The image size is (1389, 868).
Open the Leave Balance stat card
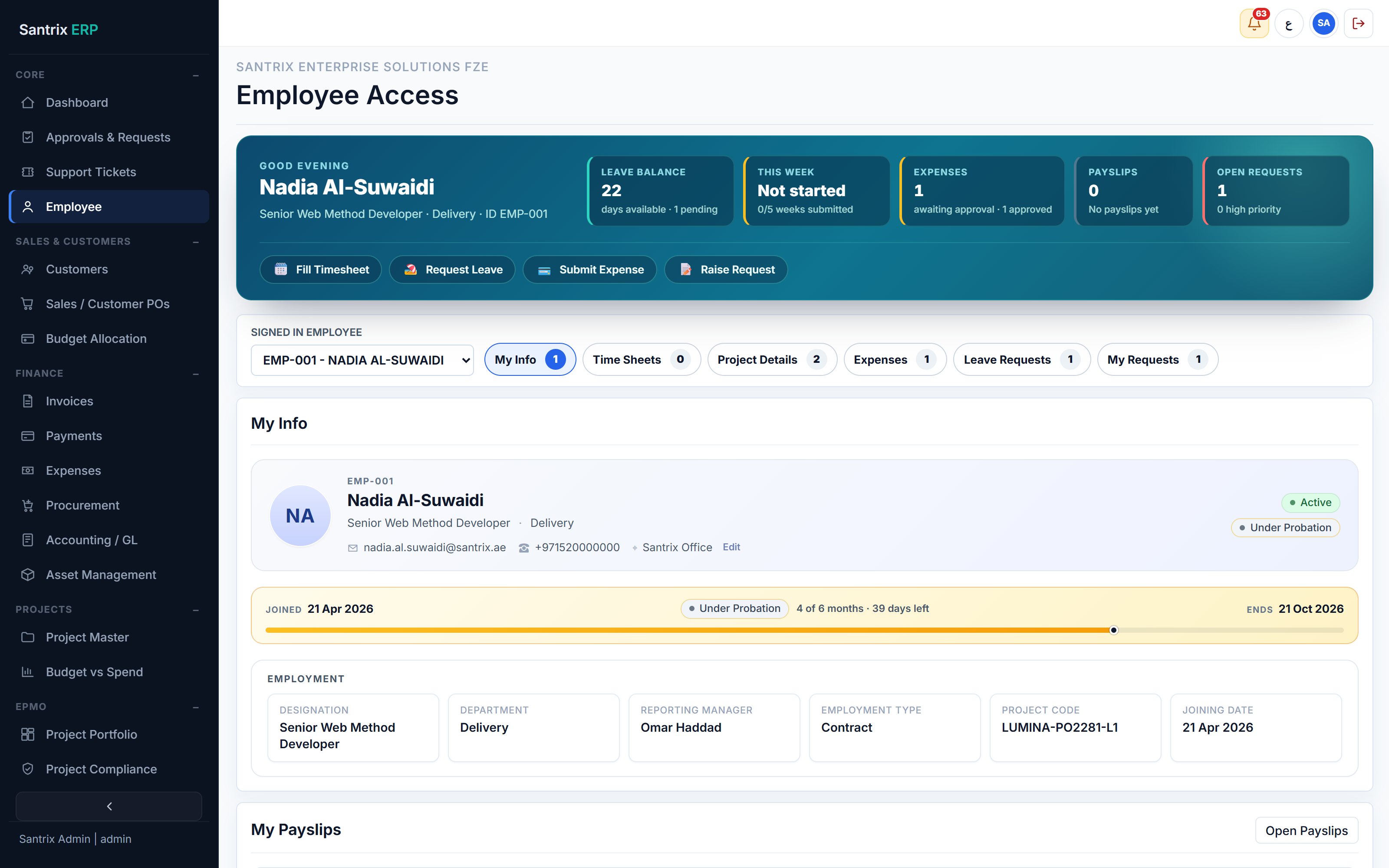(x=660, y=191)
